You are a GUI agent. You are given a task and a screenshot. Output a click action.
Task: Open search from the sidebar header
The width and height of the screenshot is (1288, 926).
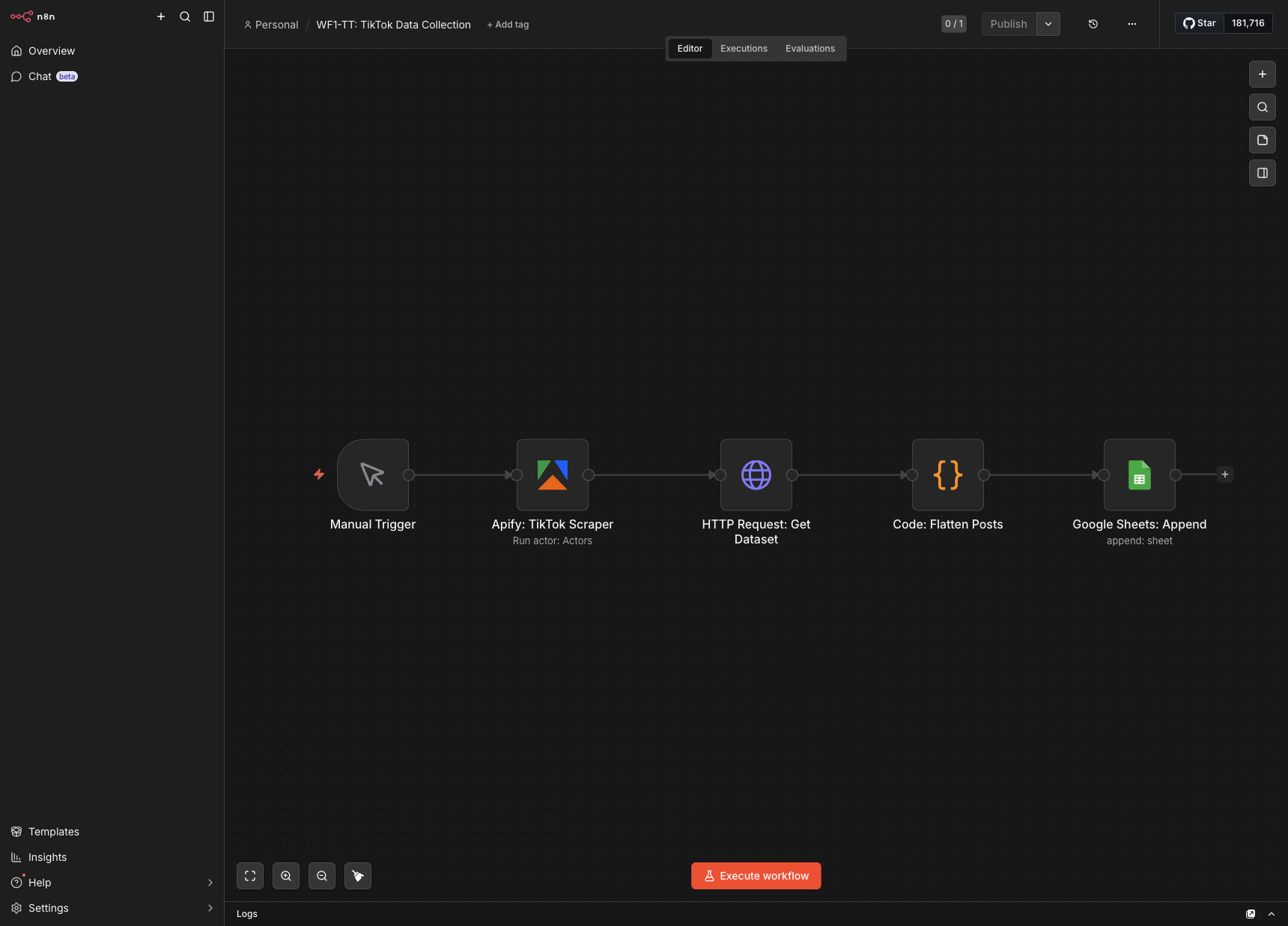tap(185, 16)
